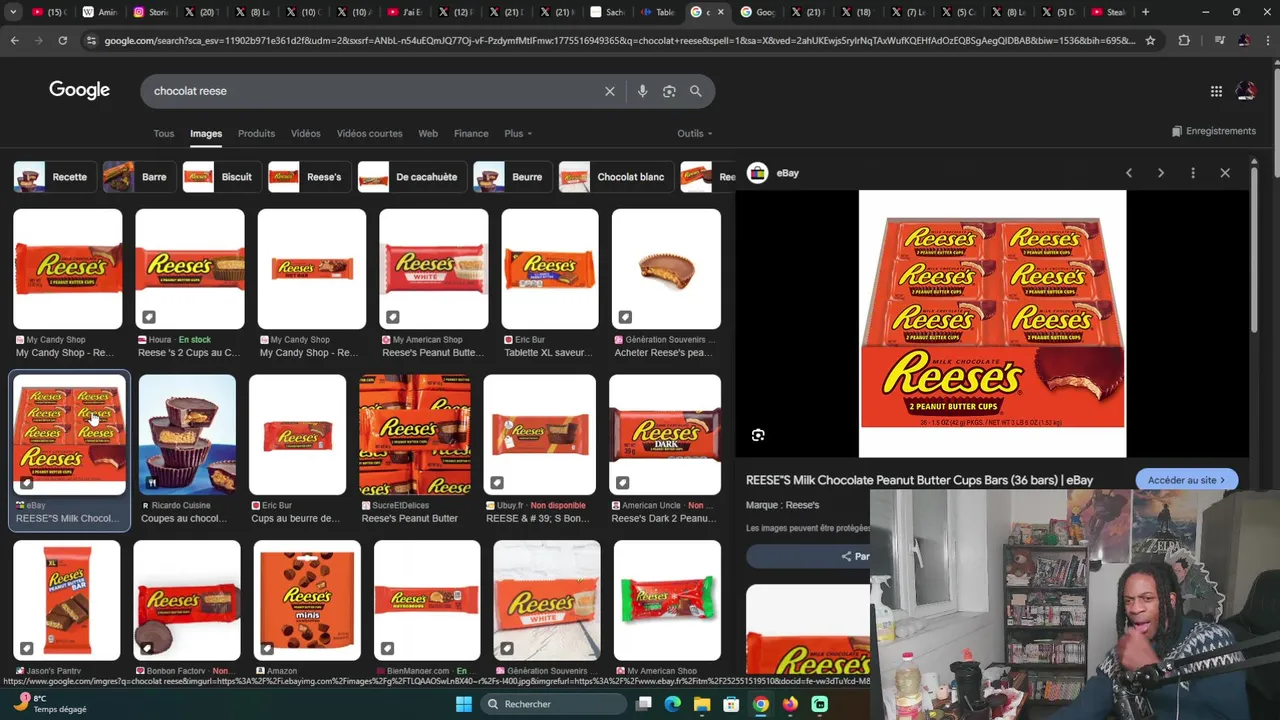Click large Reese's preview image

click(x=992, y=324)
